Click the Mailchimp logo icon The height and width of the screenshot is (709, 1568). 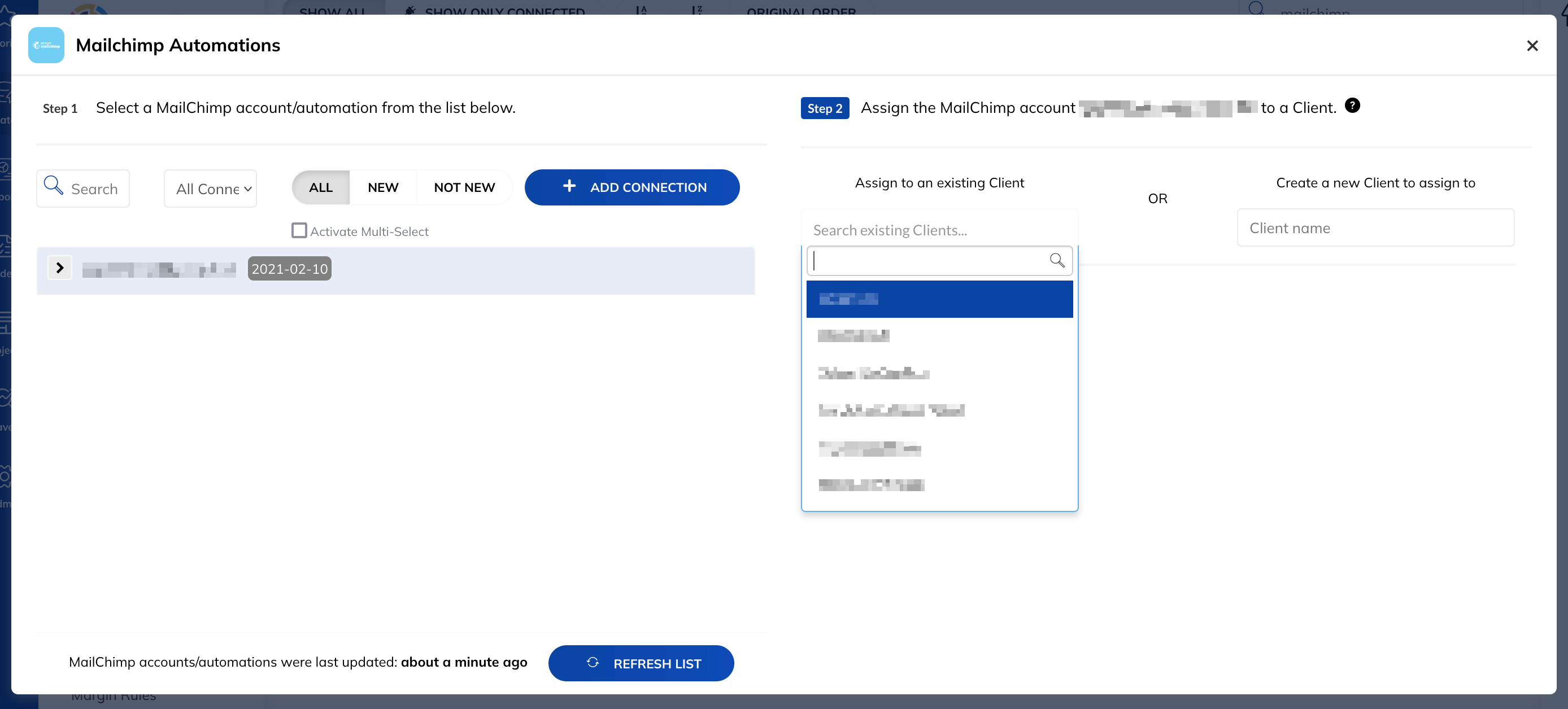click(46, 45)
